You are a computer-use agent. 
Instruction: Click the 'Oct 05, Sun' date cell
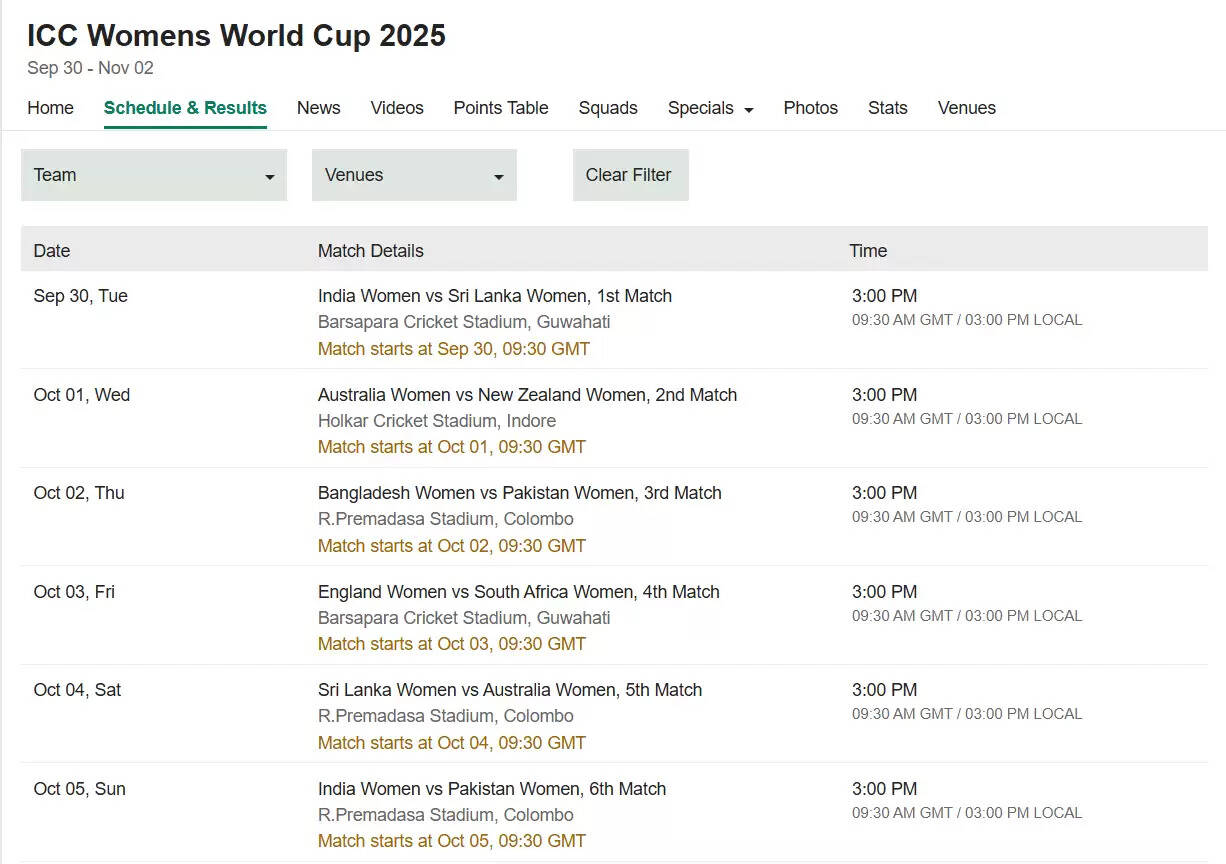click(80, 789)
